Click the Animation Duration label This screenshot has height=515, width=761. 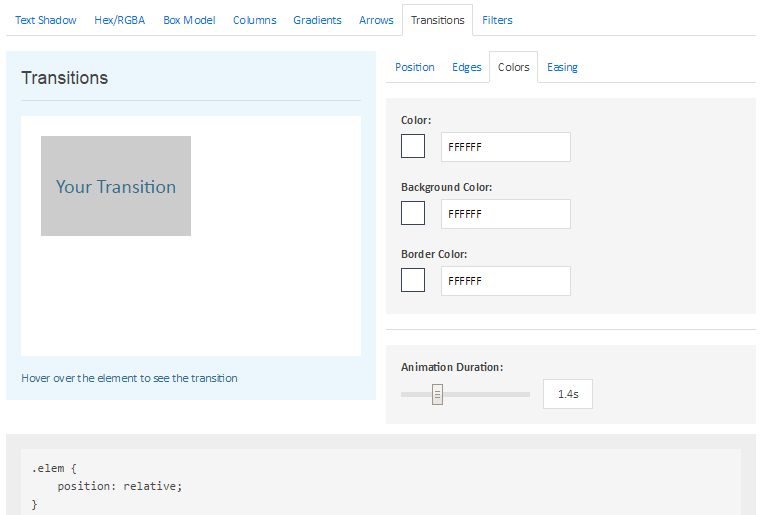pyautogui.click(x=452, y=367)
